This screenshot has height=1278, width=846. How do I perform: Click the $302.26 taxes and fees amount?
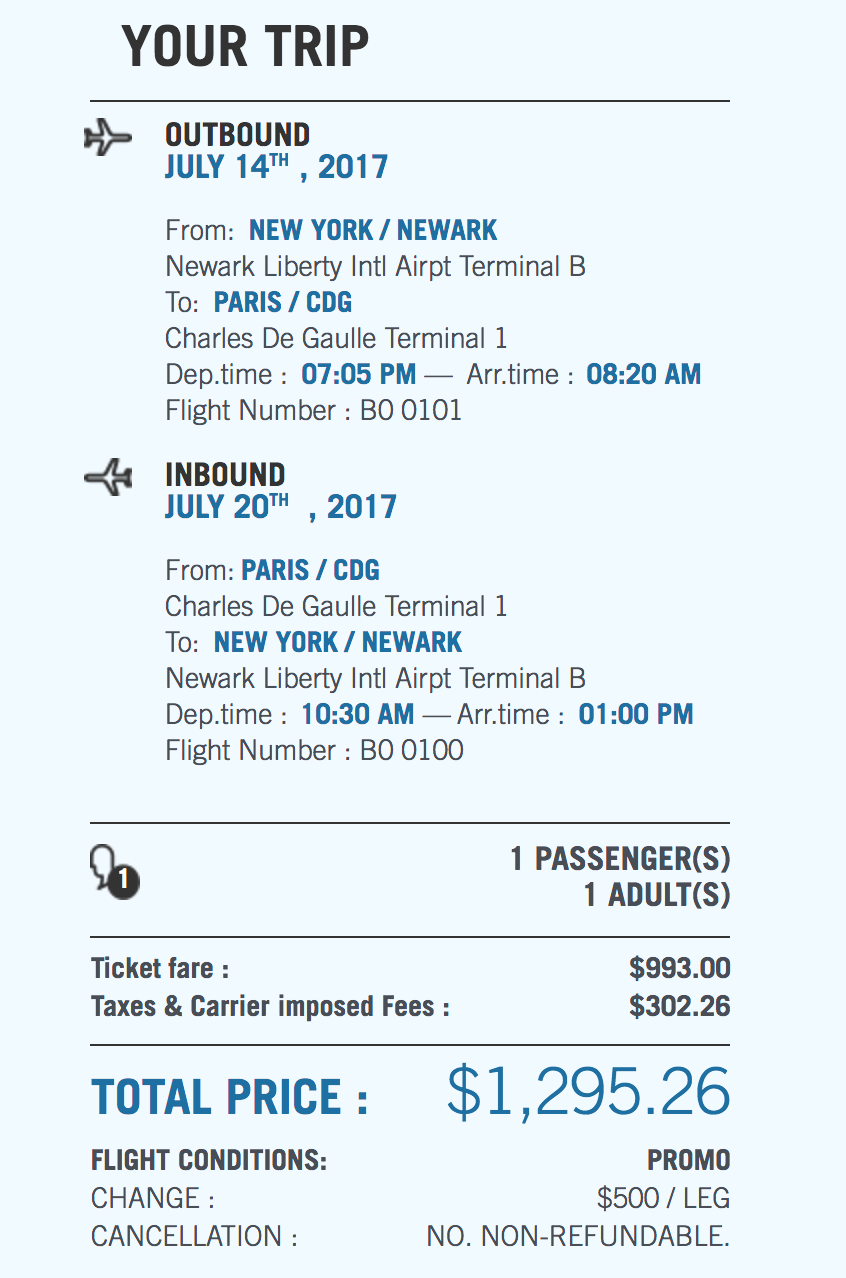coord(680,1006)
